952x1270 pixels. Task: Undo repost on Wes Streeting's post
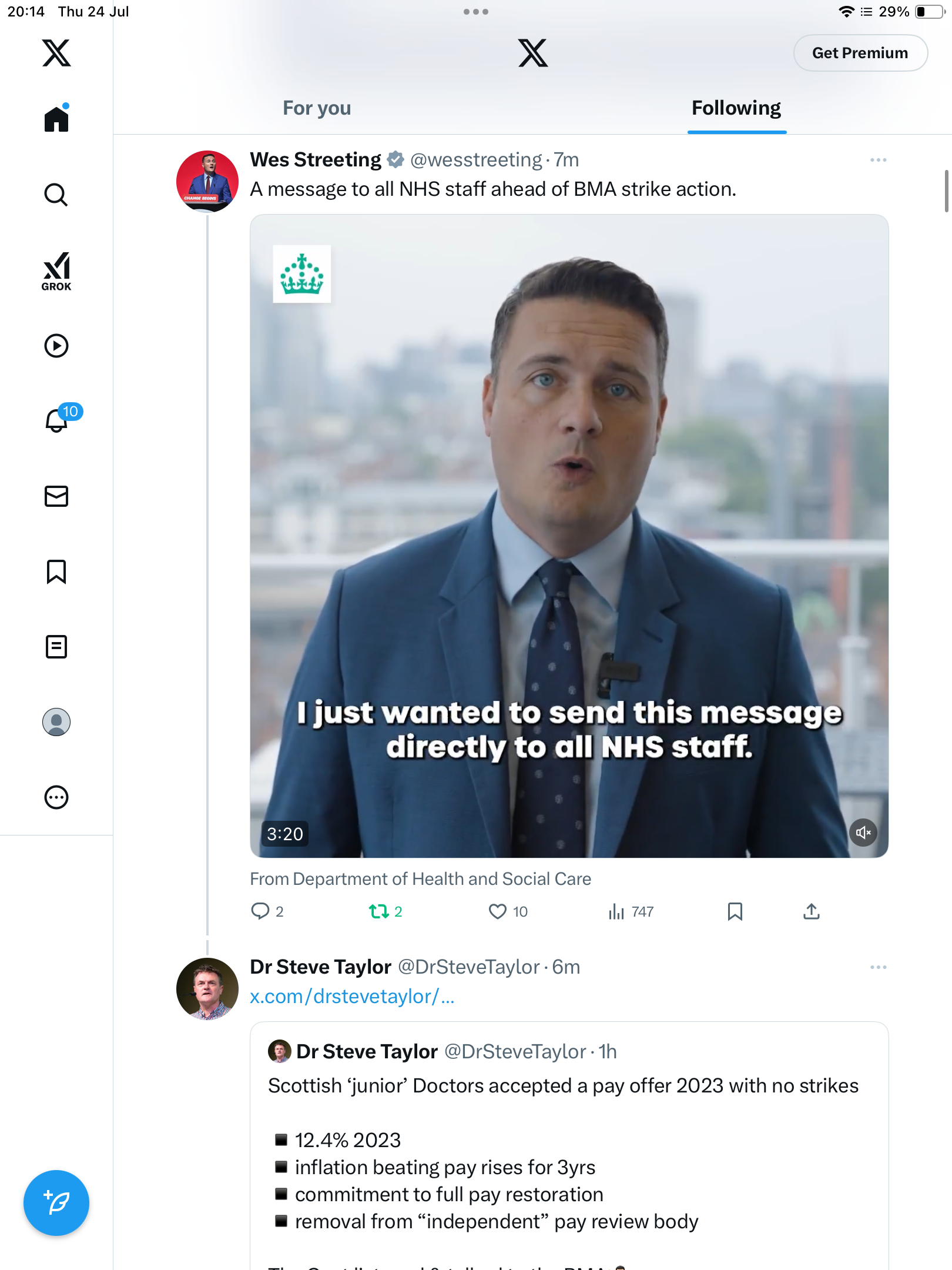386,911
